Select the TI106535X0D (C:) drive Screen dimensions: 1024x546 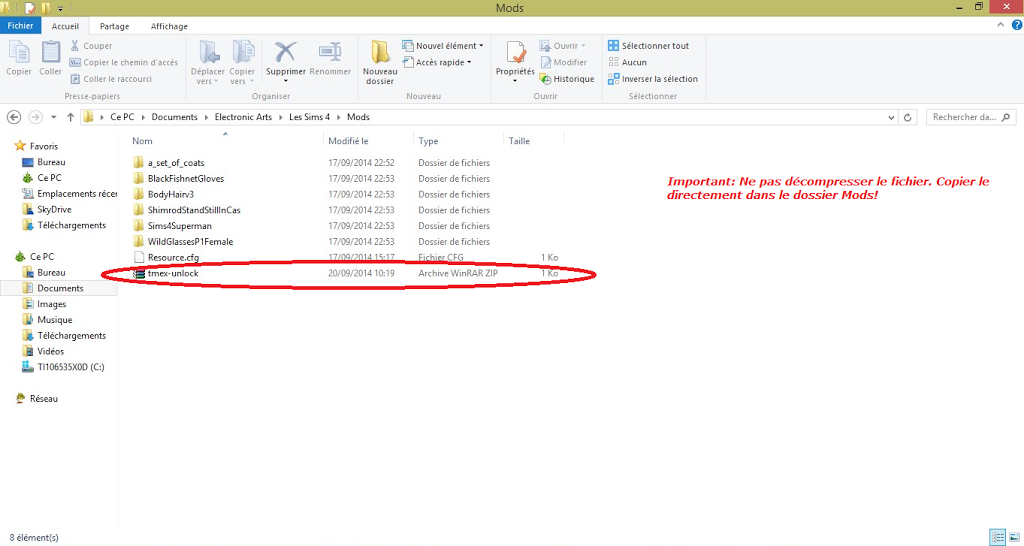click(x=63, y=366)
